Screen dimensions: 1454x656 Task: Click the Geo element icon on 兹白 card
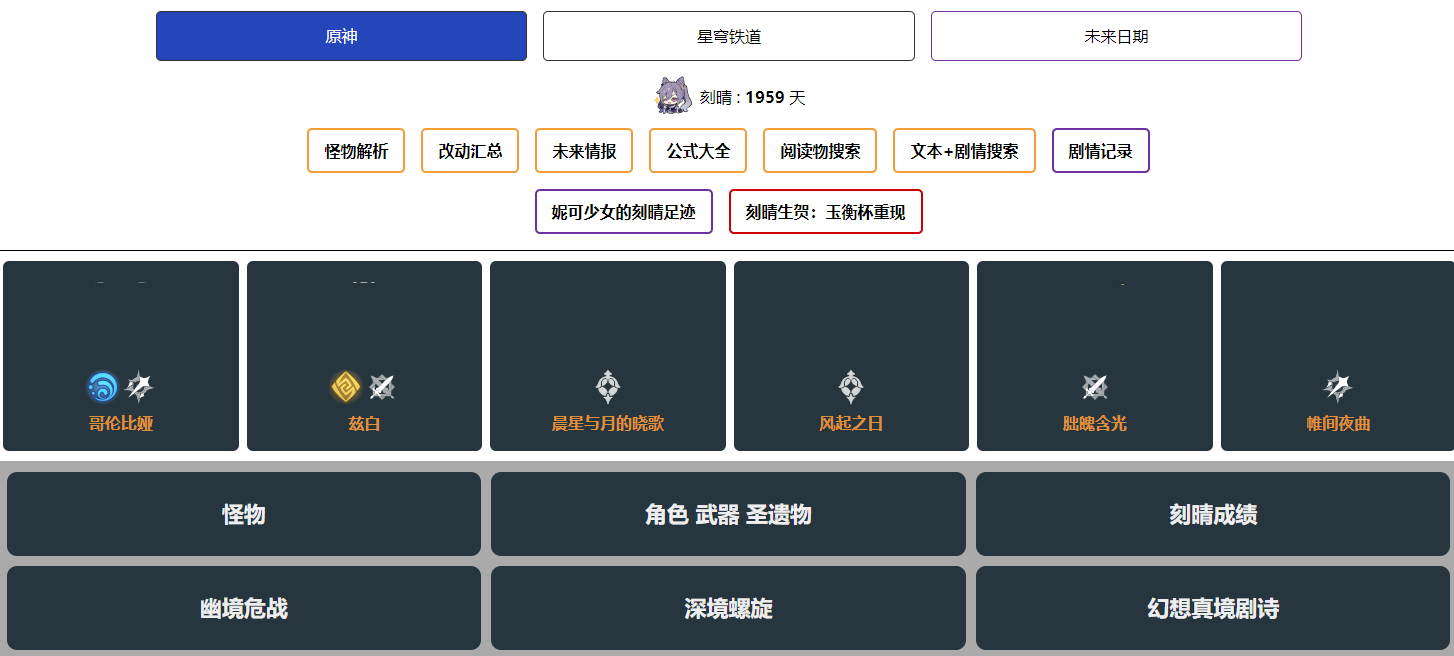(x=346, y=387)
